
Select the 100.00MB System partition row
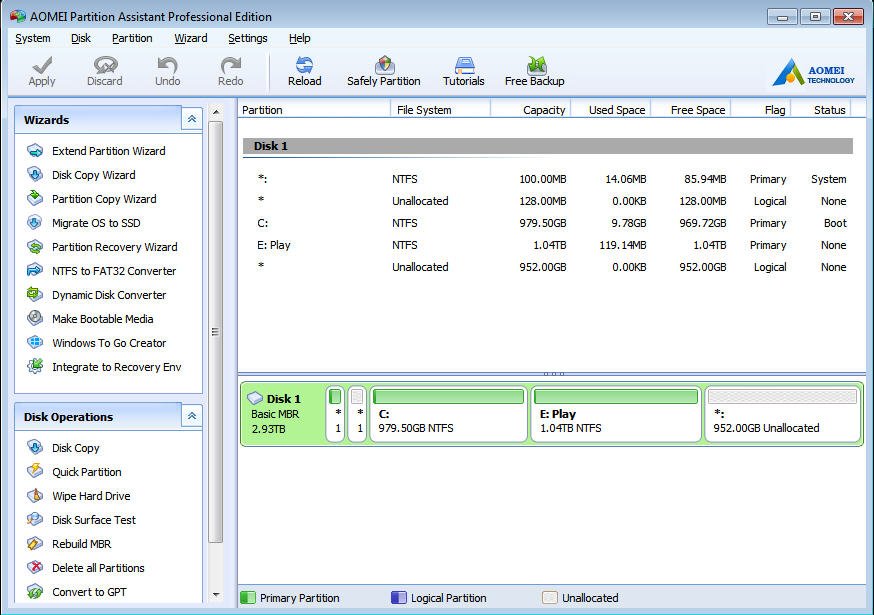[x=547, y=179]
